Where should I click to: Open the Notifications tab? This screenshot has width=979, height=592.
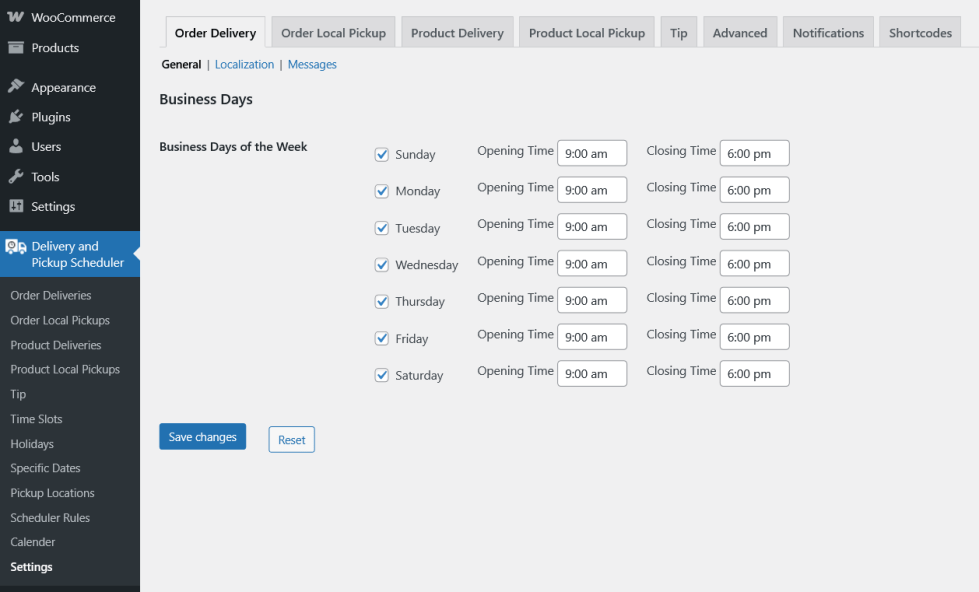pos(828,33)
